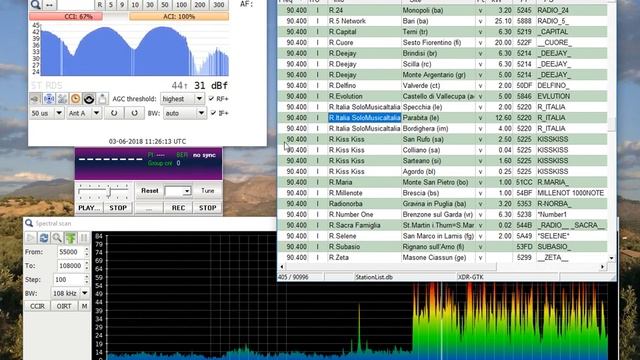Select the R.Maria Monte San Pietro row
The width and height of the screenshot is (640, 360).
point(442,182)
